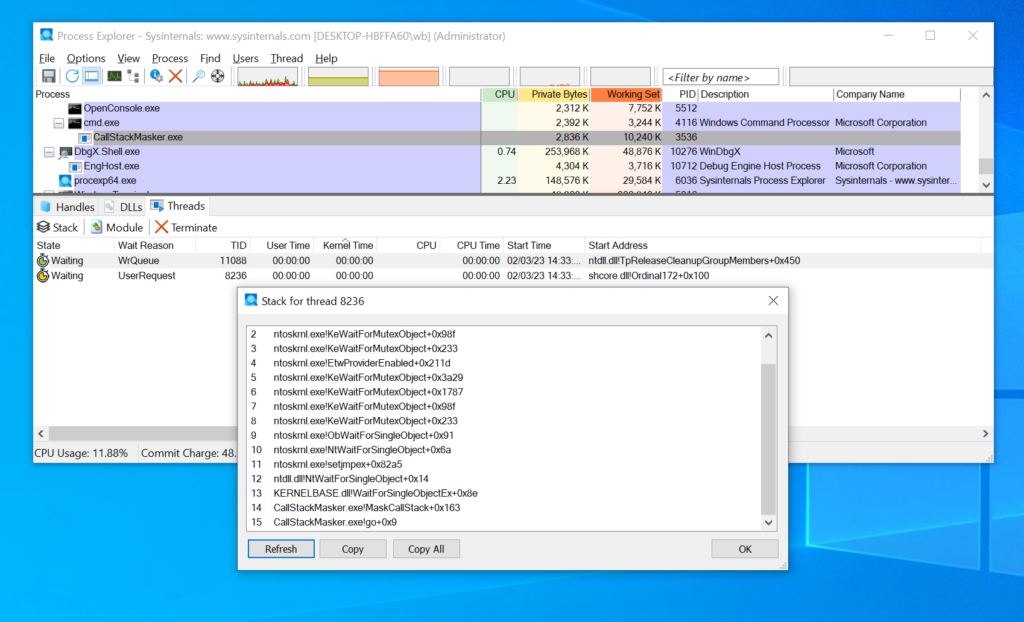
Task: Click the CPU usage mini graph
Action: (267, 77)
